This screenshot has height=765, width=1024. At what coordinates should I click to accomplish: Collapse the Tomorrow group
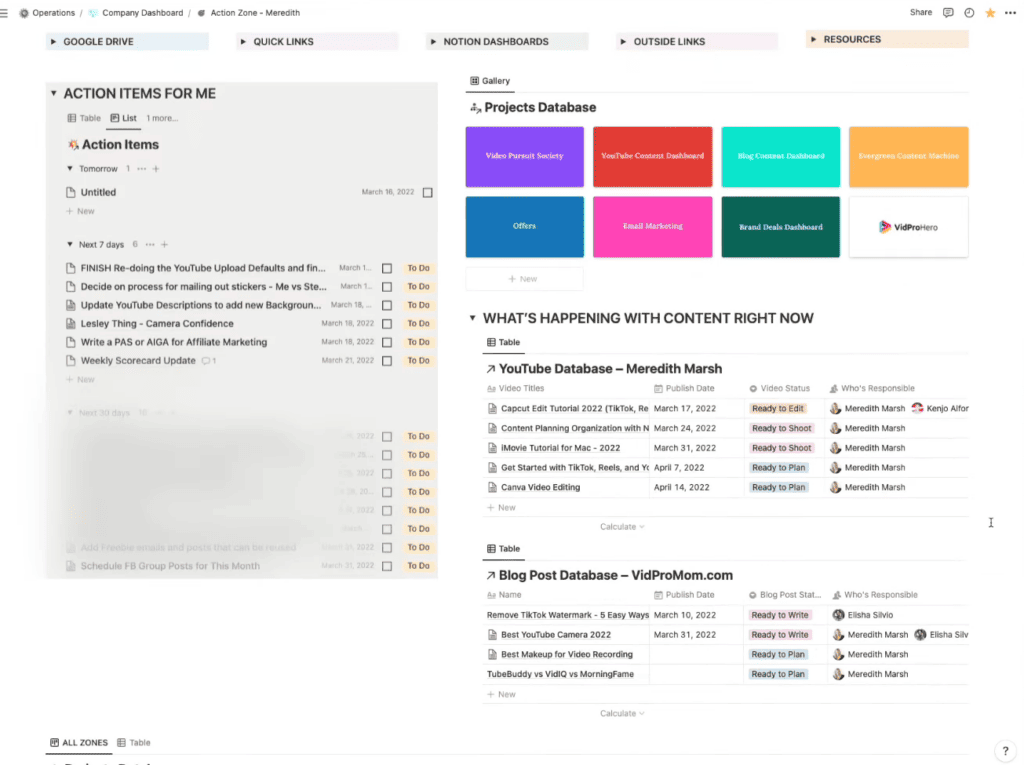point(70,169)
